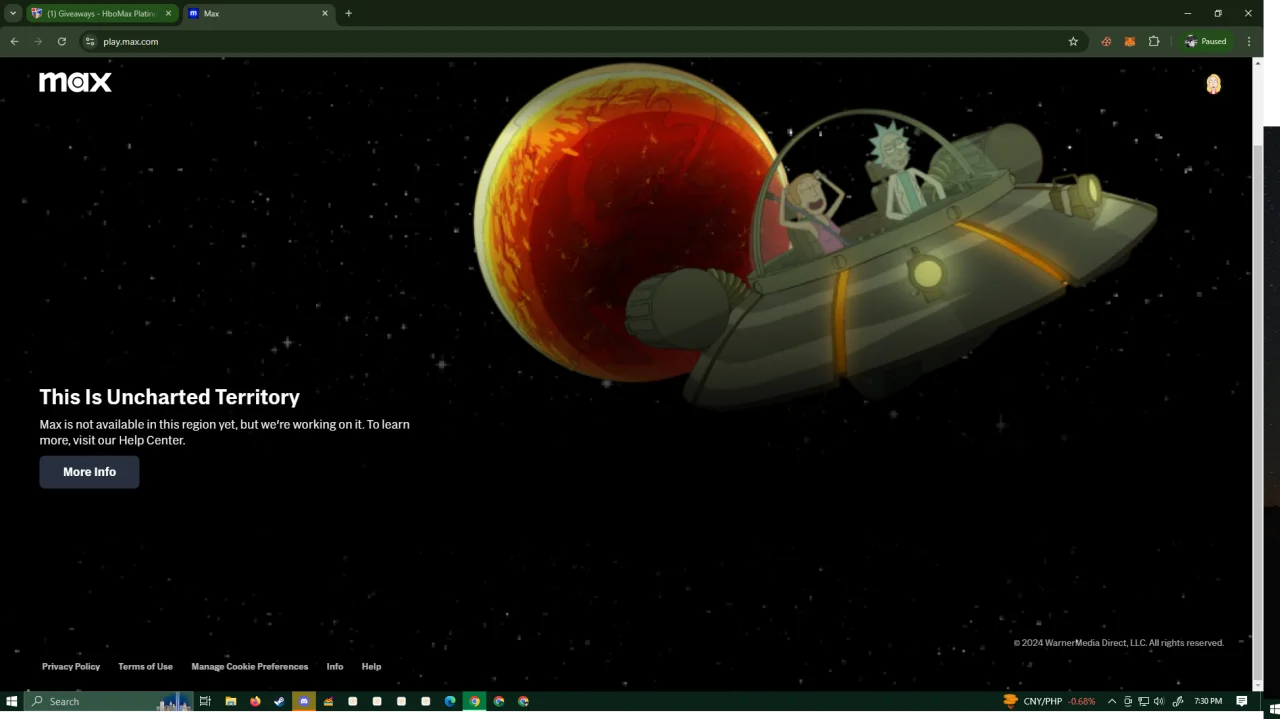Open the tab search dropdown arrow
This screenshot has width=1280, height=719.
click(x=13, y=14)
